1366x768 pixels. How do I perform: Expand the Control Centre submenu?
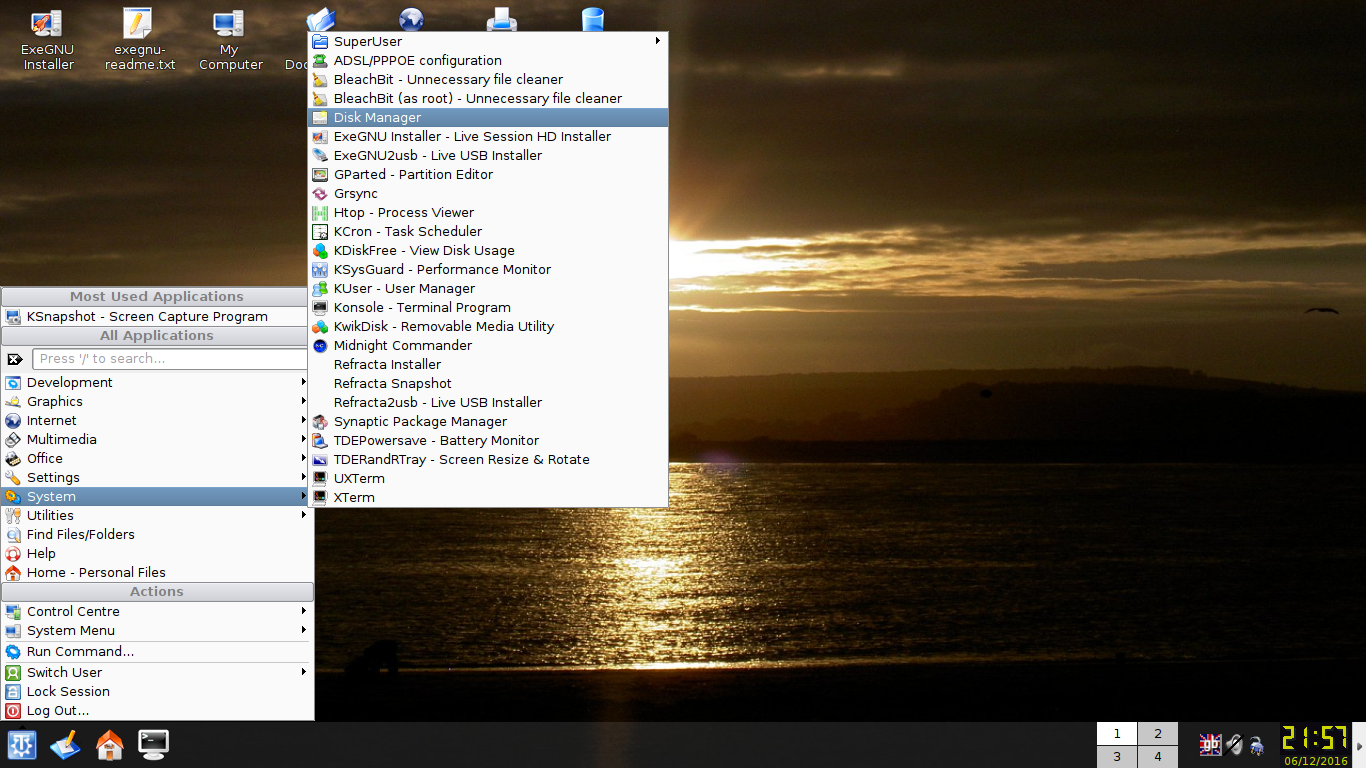click(x=73, y=612)
